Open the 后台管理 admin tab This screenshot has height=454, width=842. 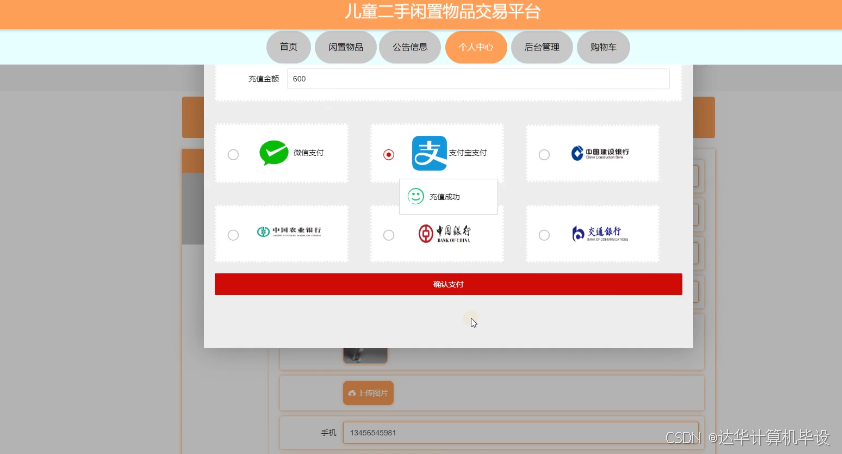click(x=542, y=47)
